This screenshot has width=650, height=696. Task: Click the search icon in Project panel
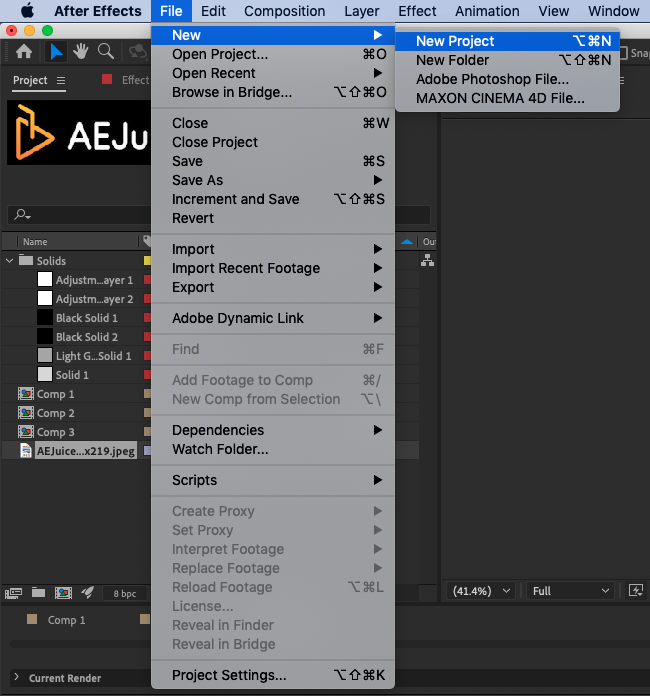click(22, 215)
